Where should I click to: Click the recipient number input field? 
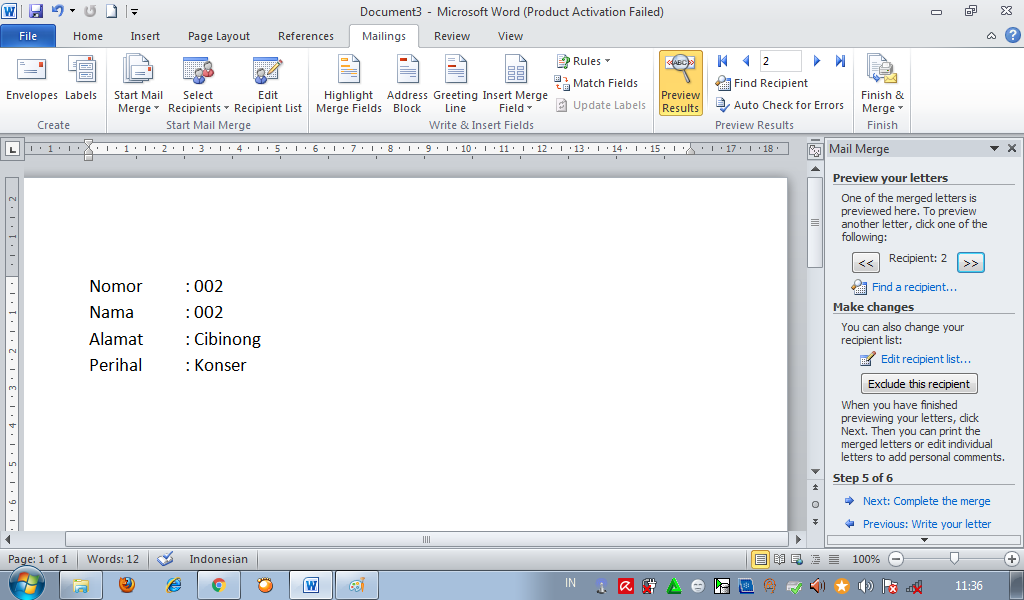[x=779, y=60]
